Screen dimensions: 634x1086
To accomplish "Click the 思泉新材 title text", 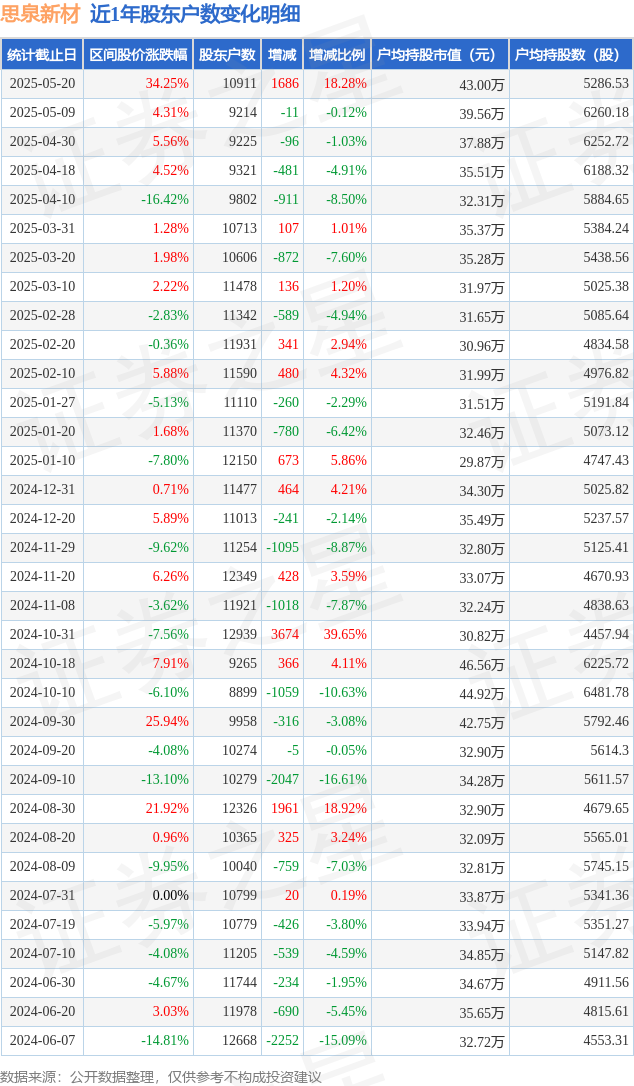I will [x=40, y=14].
